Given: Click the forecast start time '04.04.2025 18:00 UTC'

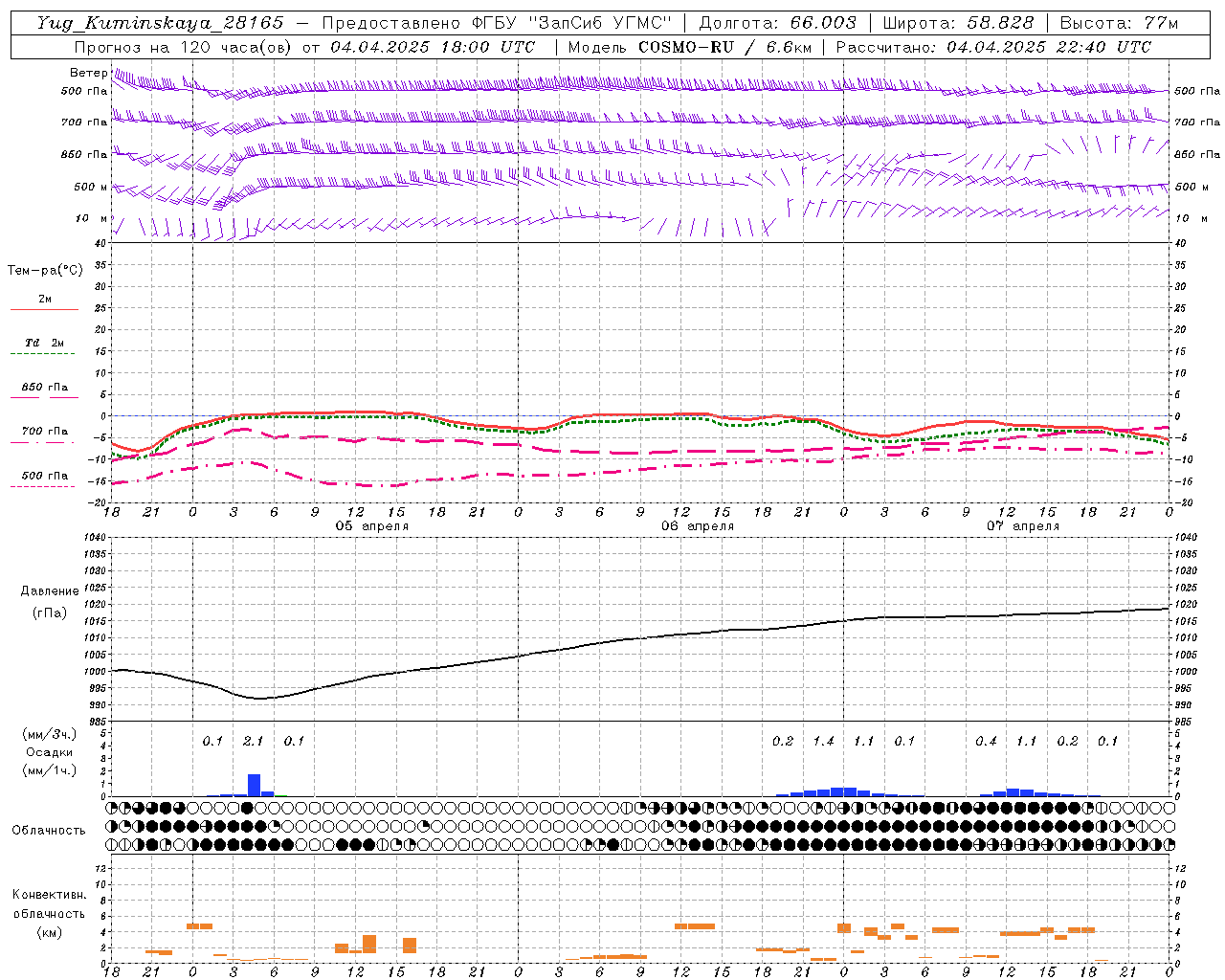Looking at the screenshot, I should tap(432, 47).
